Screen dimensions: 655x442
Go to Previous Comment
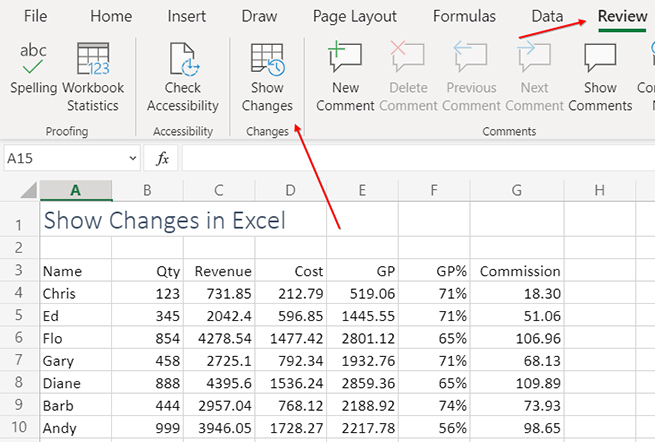pos(471,77)
